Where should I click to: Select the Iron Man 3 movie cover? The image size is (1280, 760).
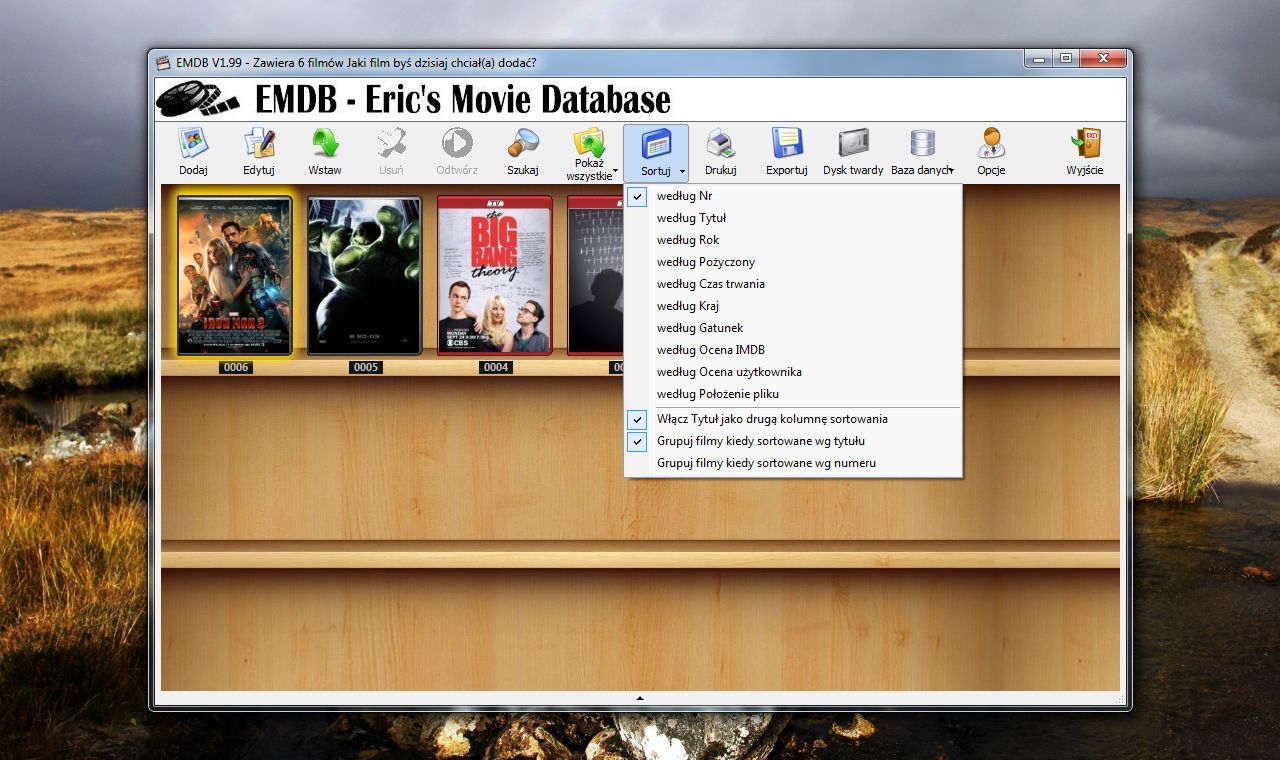pos(235,276)
